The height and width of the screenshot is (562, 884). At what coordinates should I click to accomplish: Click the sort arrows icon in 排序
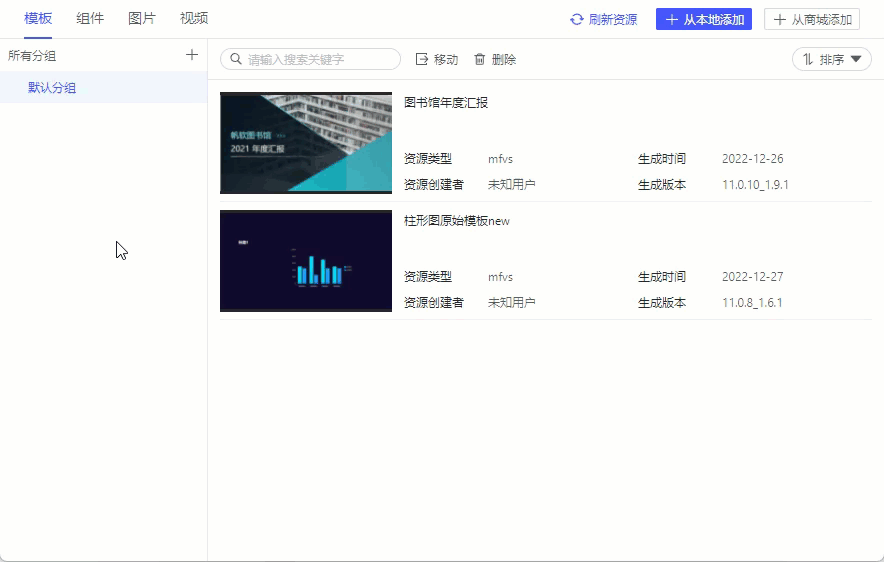pyautogui.click(x=808, y=59)
